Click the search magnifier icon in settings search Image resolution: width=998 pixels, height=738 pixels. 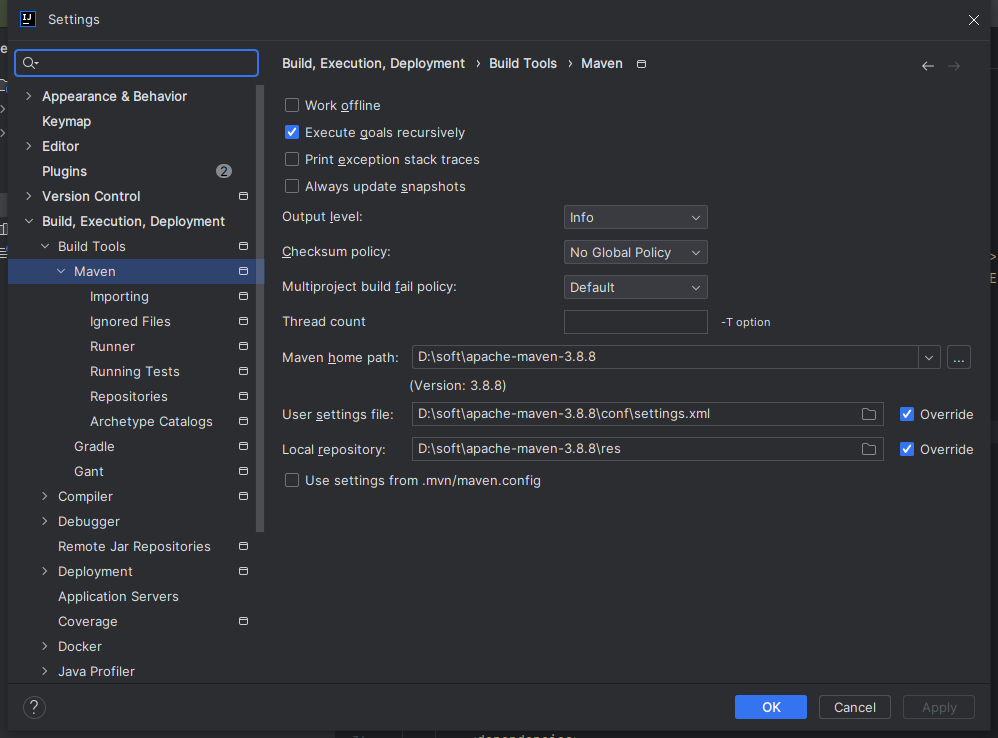[30, 62]
